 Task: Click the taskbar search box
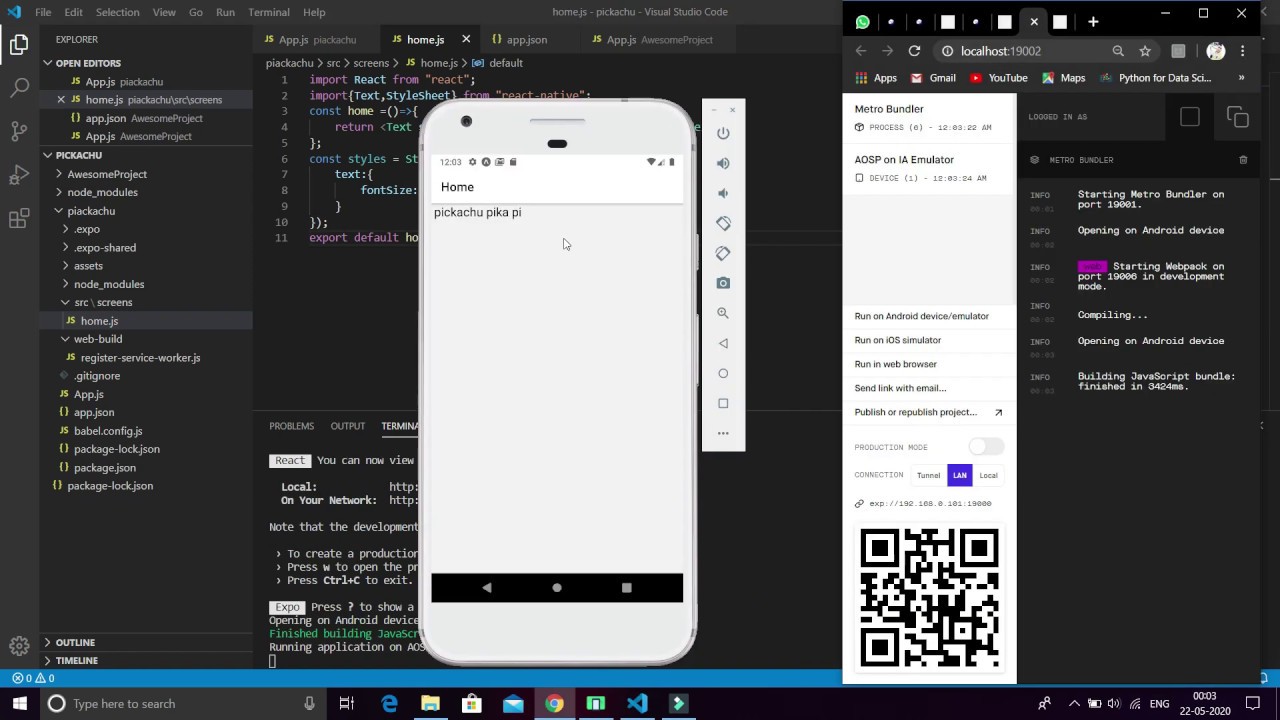pos(180,704)
